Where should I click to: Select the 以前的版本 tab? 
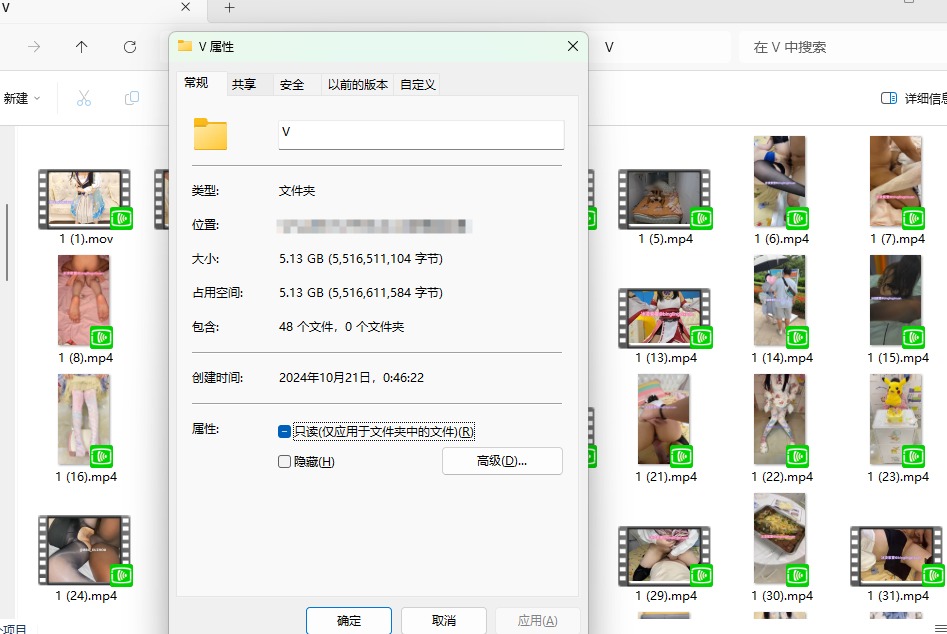point(357,85)
